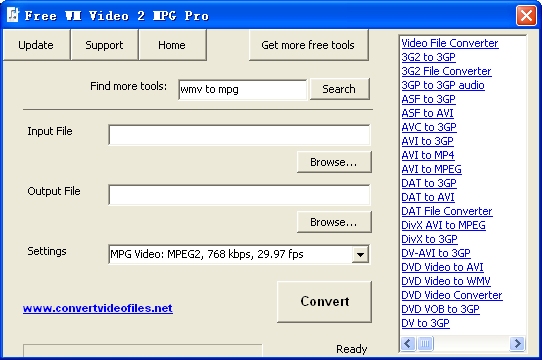This screenshot has height=360, width=542.
Task: Open the DVD Video Converter link
Action: (452, 295)
